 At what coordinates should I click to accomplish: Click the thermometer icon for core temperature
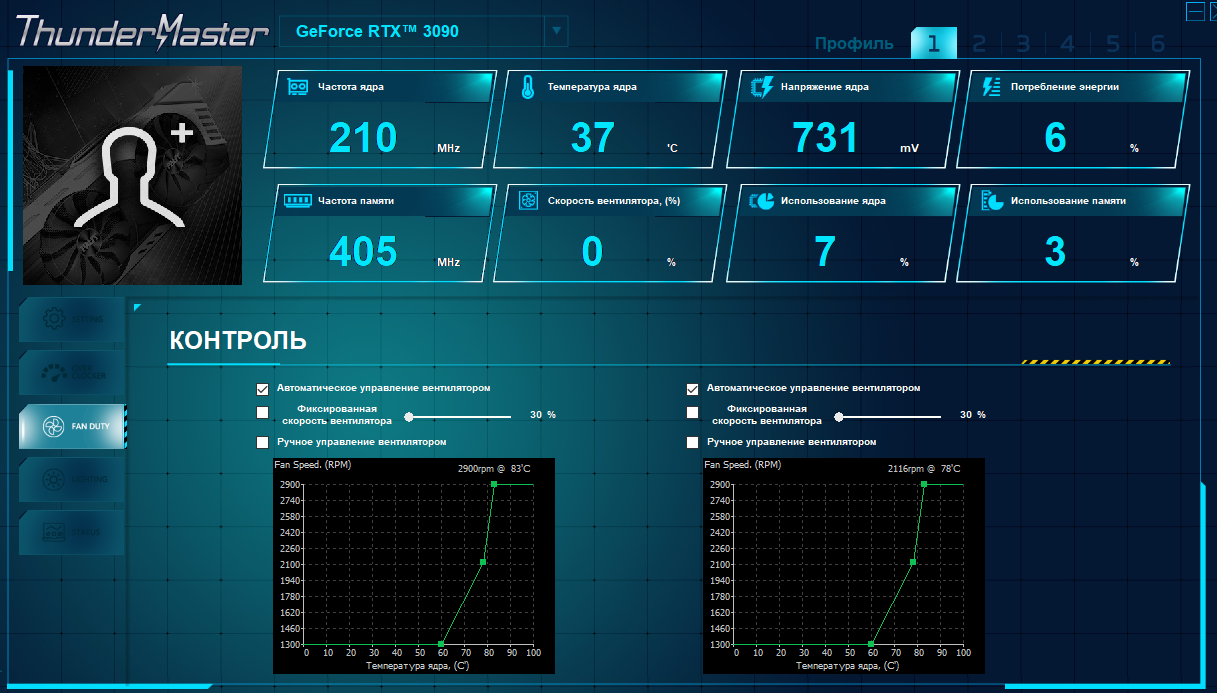click(528, 87)
